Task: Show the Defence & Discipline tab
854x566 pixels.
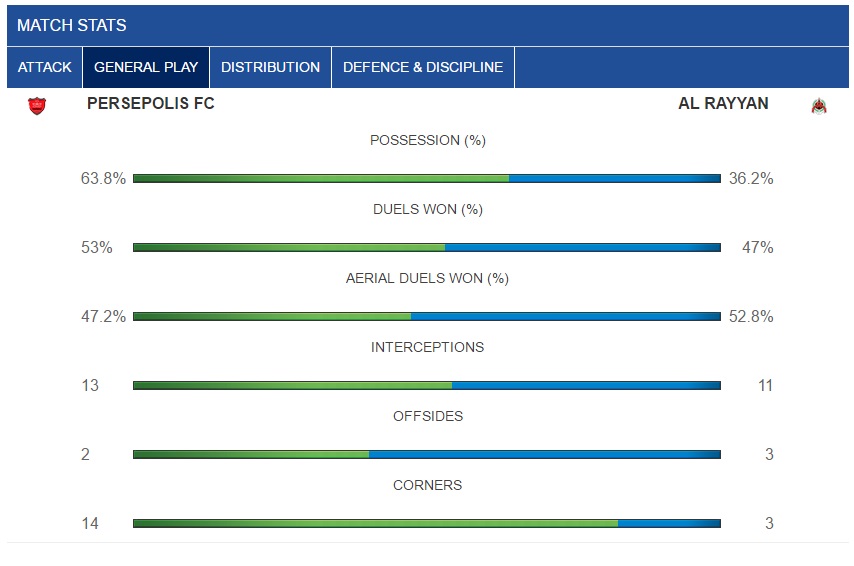Action: [x=423, y=67]
